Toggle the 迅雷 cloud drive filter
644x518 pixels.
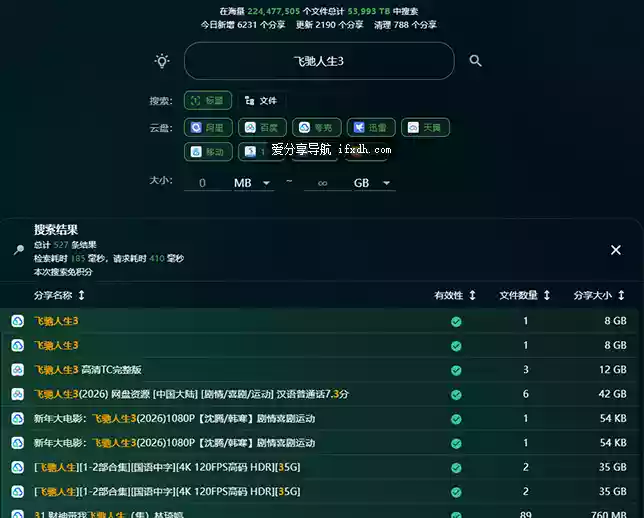[x=371, y=127]
